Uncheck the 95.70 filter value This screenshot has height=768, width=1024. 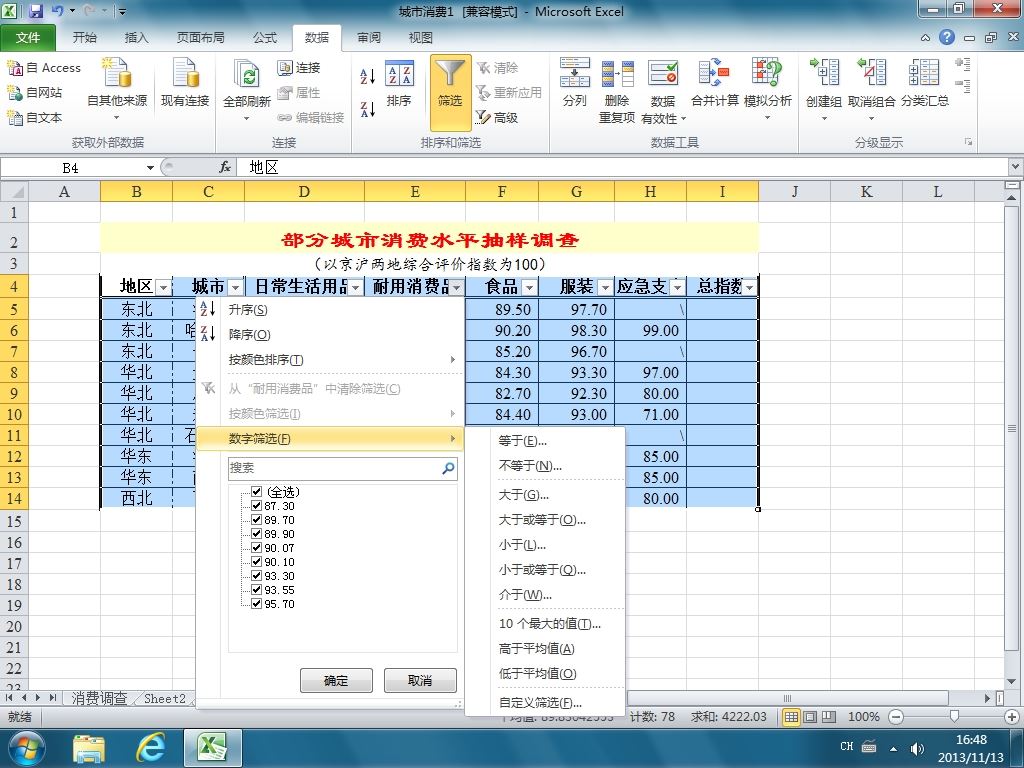coord(257,604)
